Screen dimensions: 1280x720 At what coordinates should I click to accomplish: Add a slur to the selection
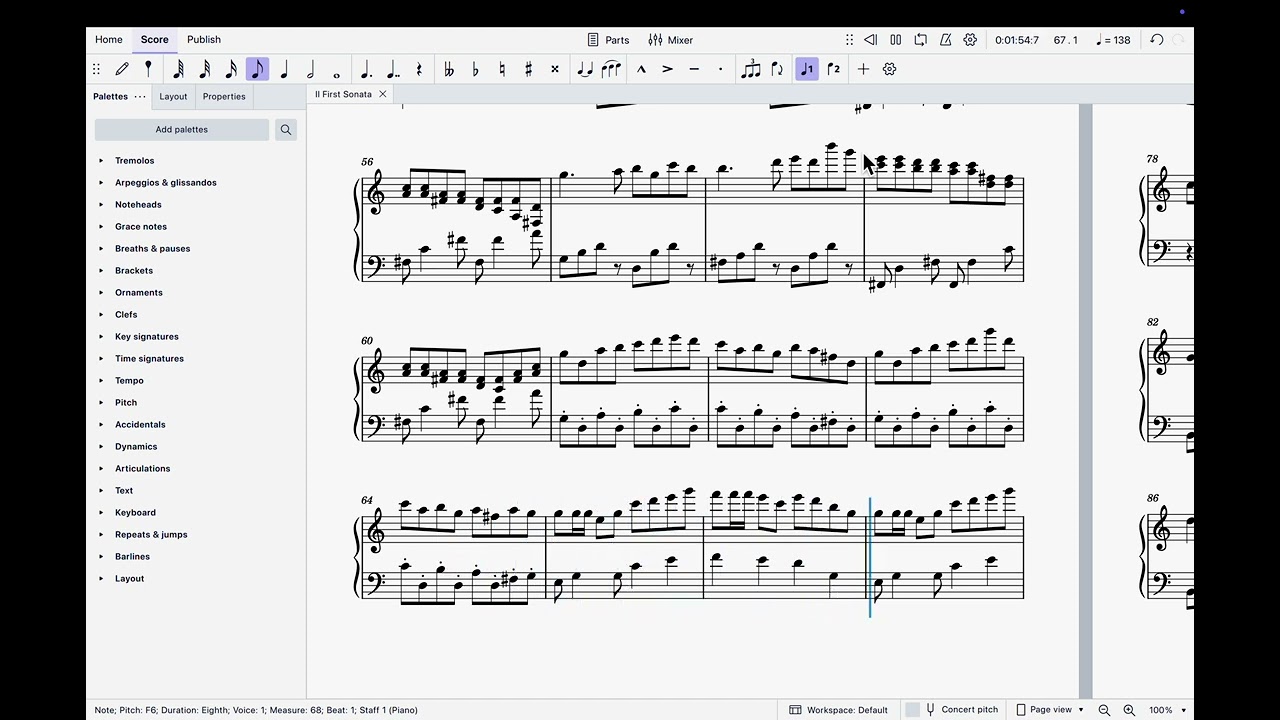[611, 69]
